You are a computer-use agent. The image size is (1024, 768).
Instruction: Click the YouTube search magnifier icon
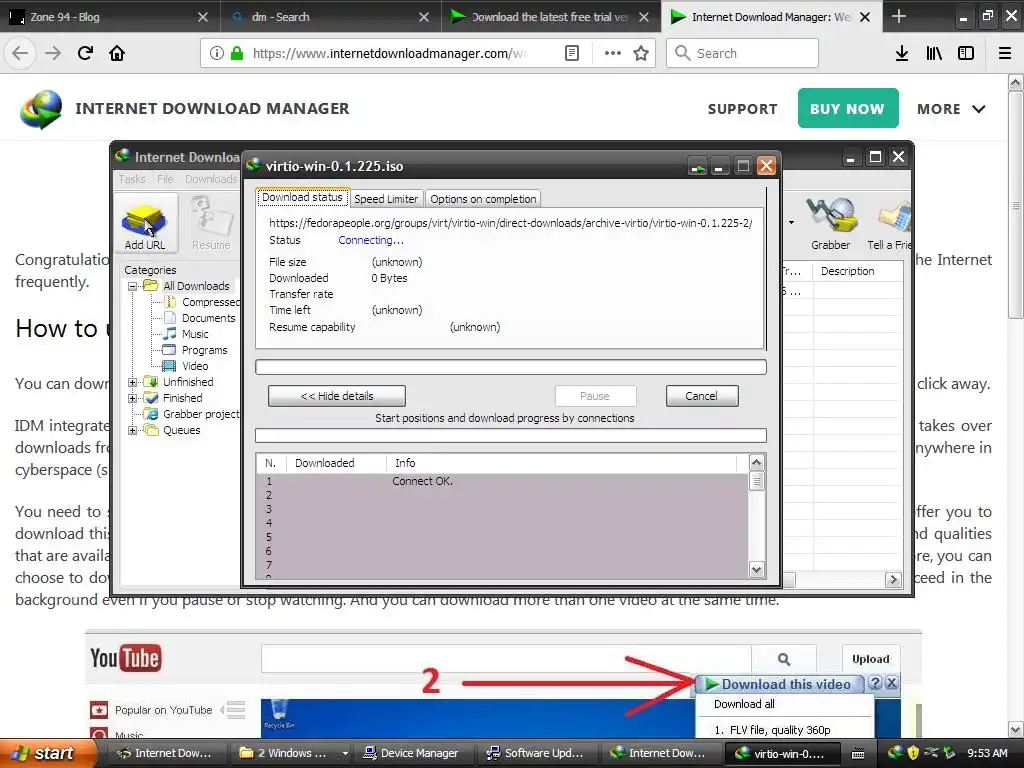tap(784, 659)
